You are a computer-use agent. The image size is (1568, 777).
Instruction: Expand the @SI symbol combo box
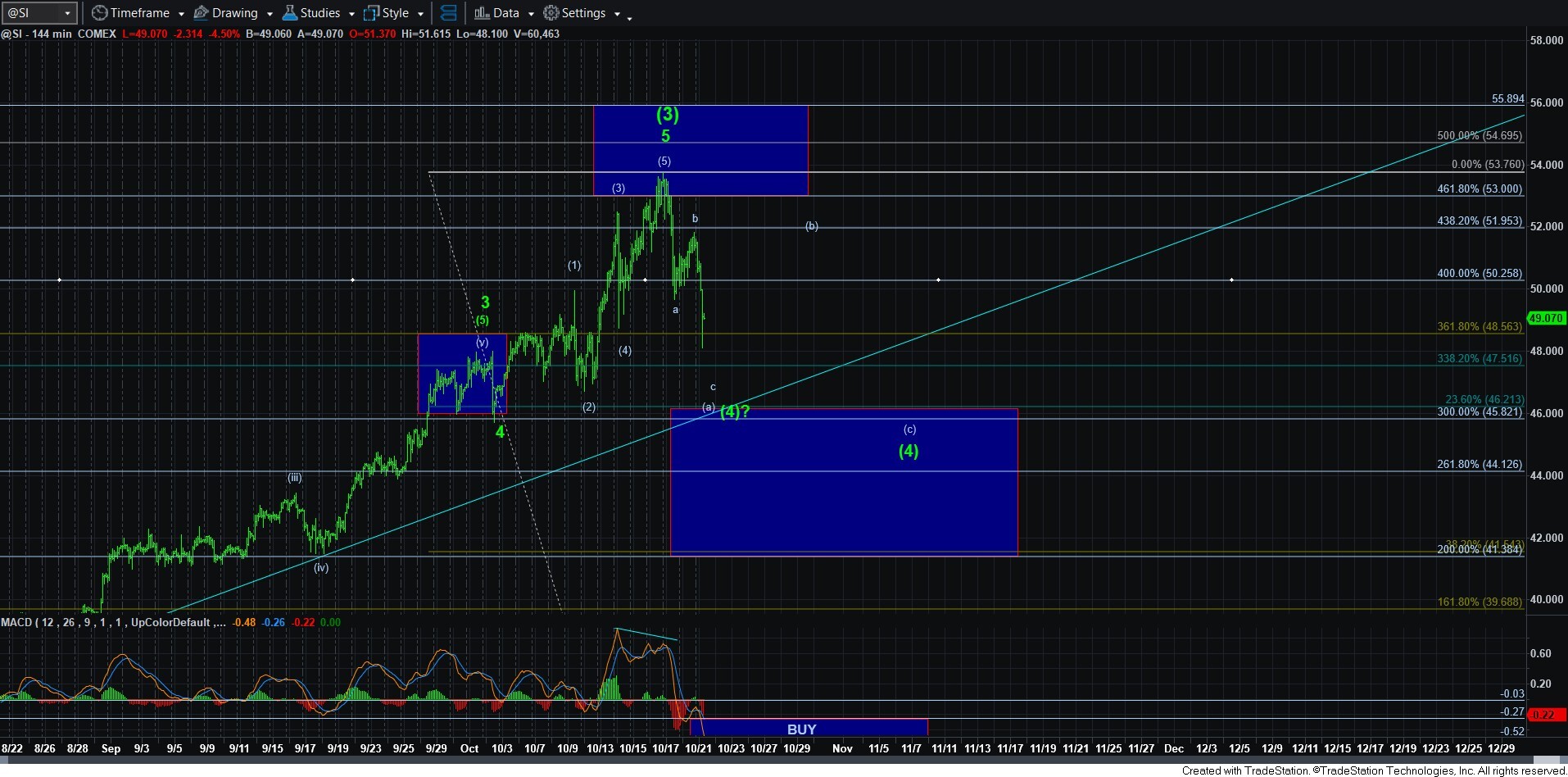point(67,13)
